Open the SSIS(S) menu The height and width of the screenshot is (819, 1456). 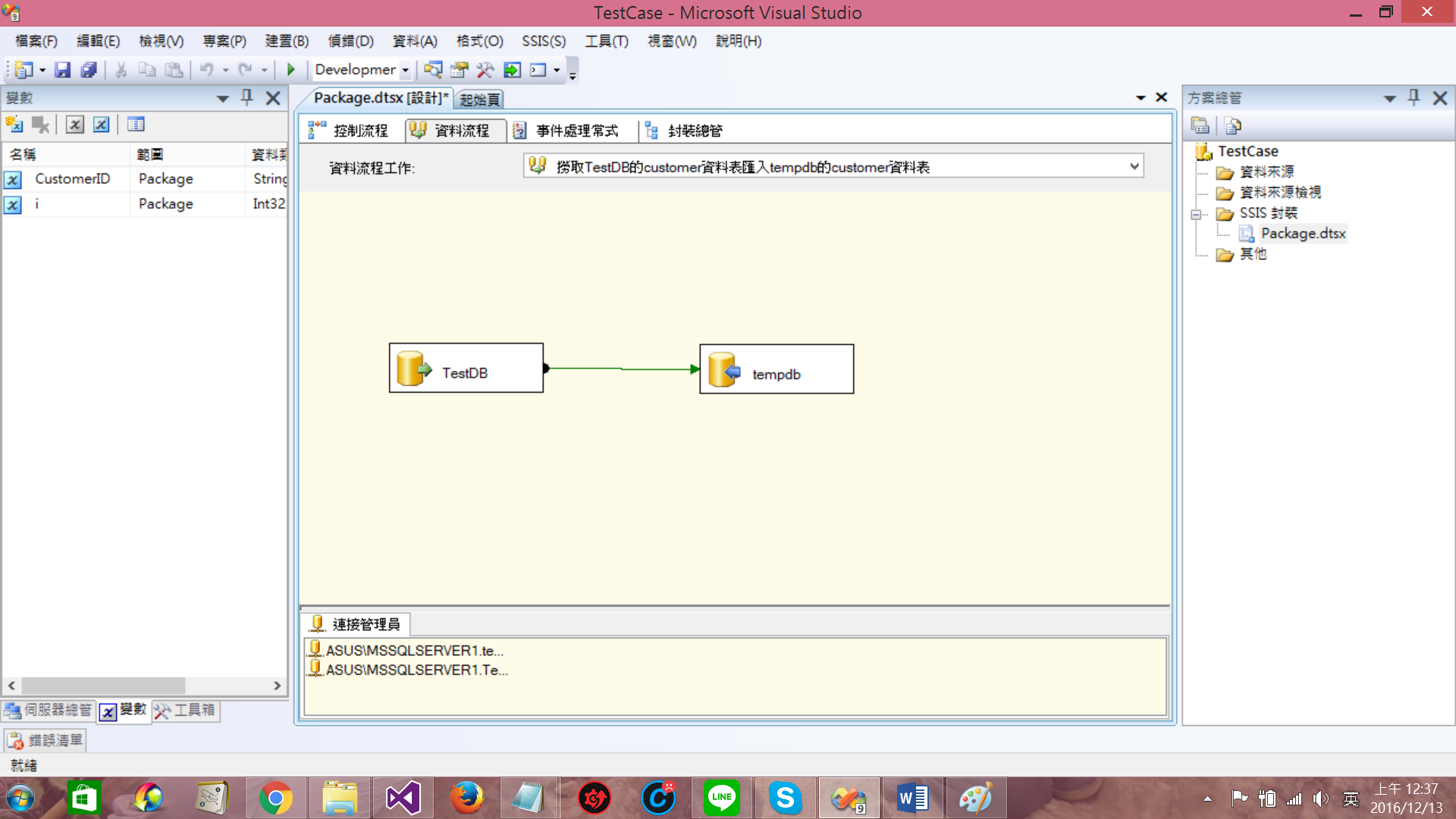(544, 41)
